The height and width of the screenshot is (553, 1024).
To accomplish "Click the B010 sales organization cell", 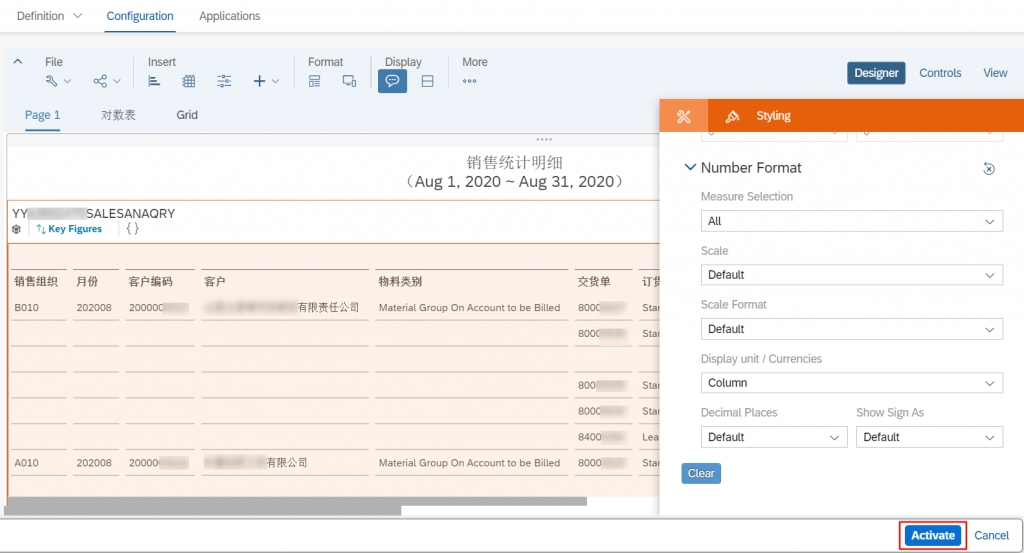I will [x=27, y=308].
